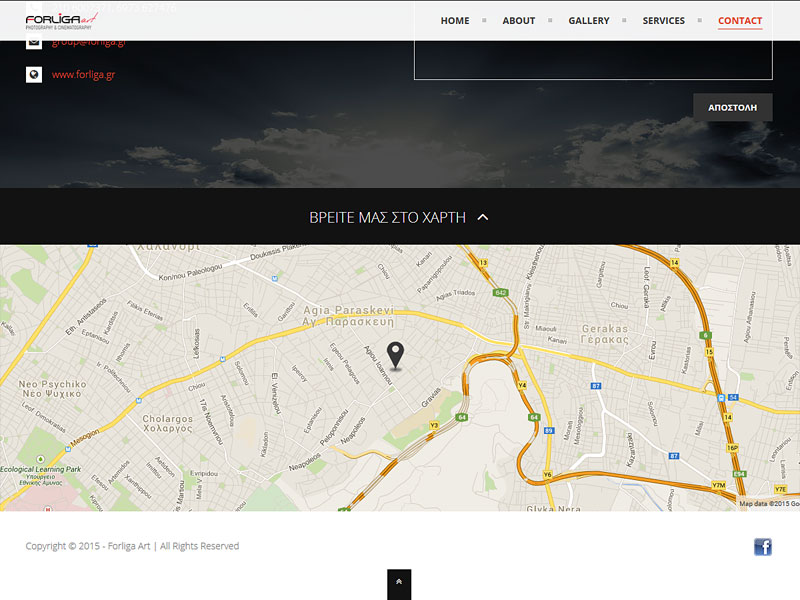Click the envelope email icon
This screenshot has width=800, height=600.
coord(34,43)
